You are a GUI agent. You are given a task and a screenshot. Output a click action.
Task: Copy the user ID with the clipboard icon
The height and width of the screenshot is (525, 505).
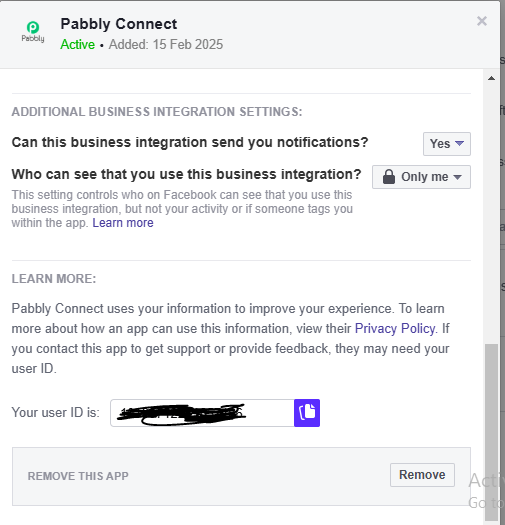(307, 412)
